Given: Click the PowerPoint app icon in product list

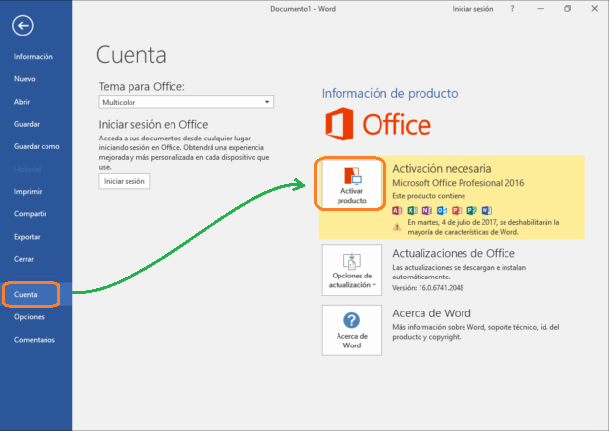Looking at the screenshot, I should (x=457, y=210).
